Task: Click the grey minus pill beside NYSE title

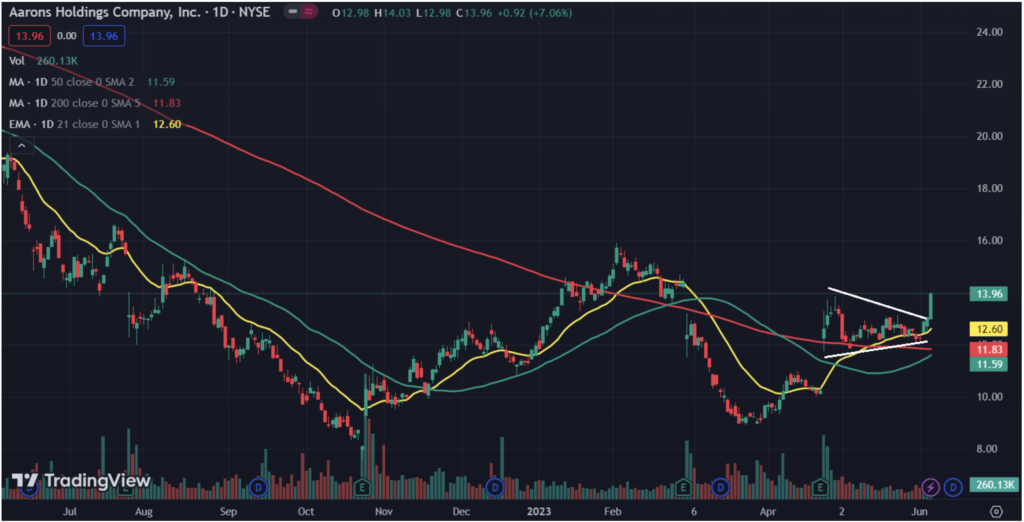Action: pos(293,12)
